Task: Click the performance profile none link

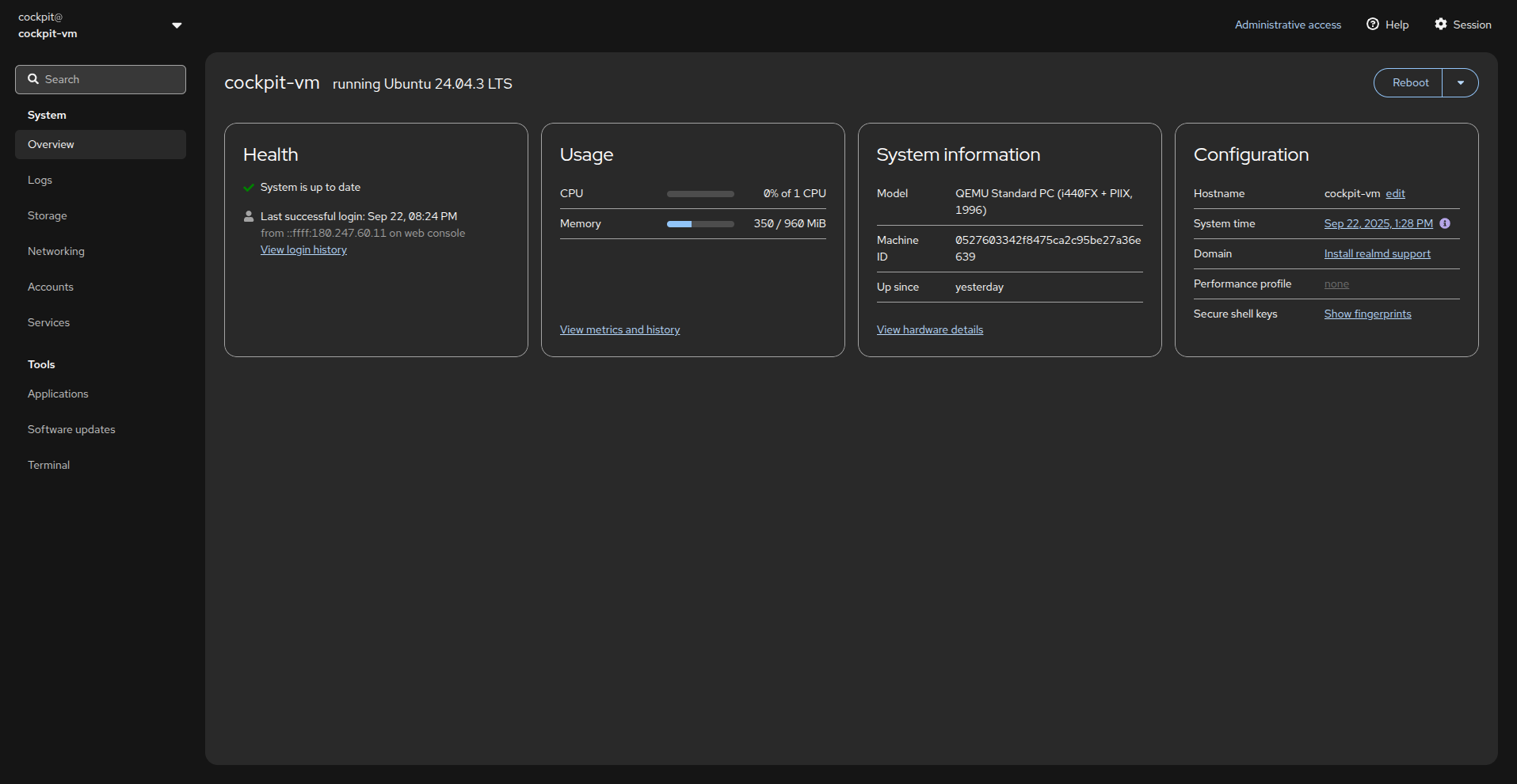Action: (1336, 284)
